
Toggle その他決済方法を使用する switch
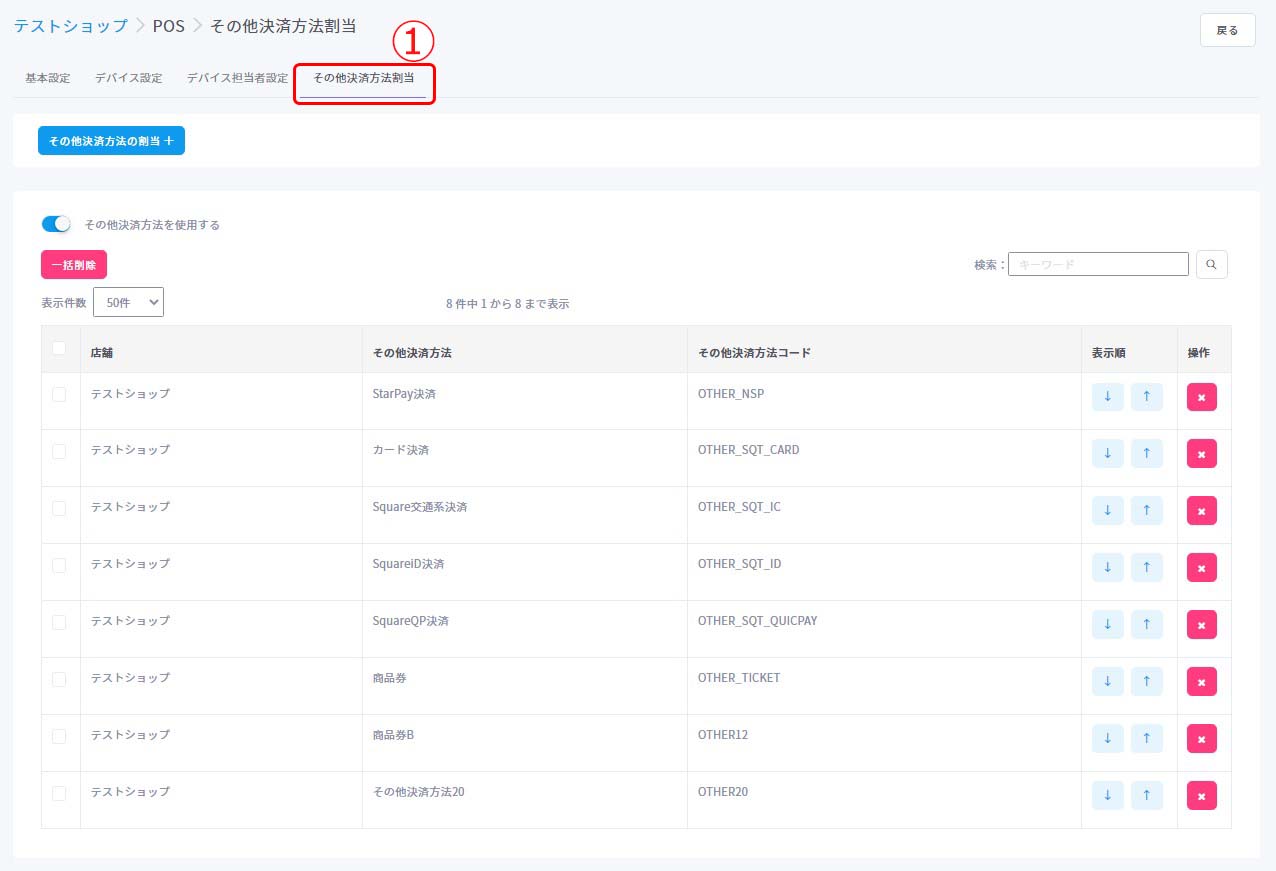click(56, 224)
